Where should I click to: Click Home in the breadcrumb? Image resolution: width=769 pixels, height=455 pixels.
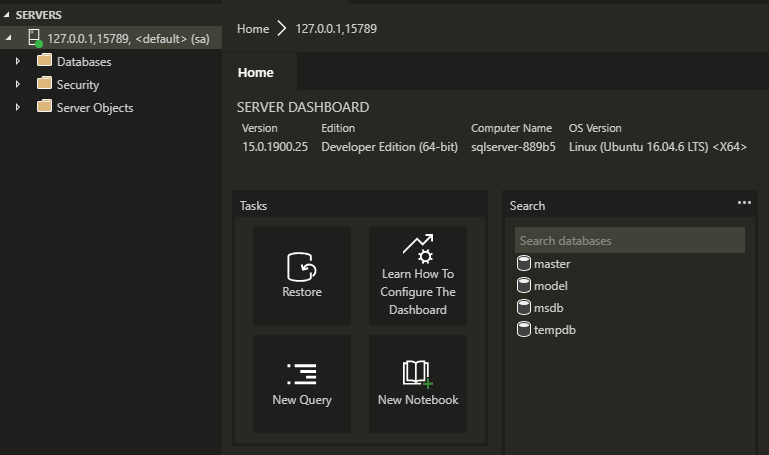(253, 29)
